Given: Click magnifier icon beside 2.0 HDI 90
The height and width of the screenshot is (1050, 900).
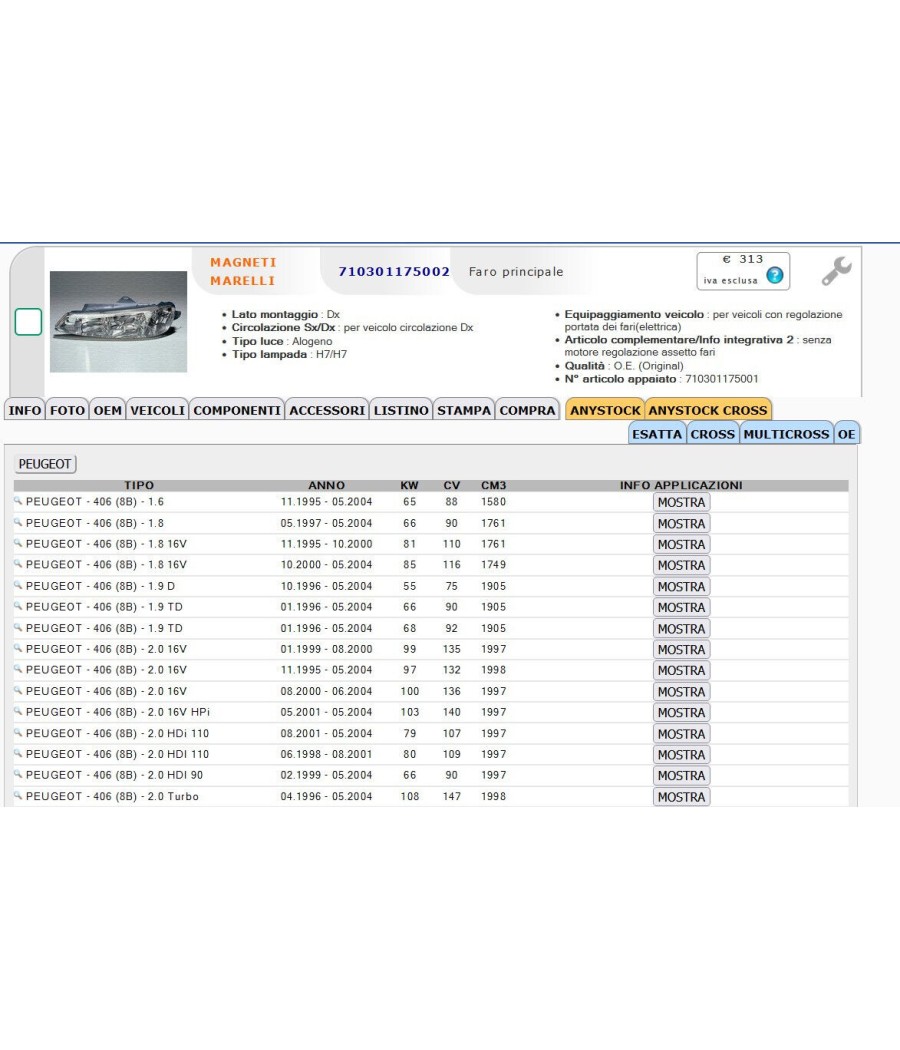Looking at the screenshot, I should tap(18, 774).
